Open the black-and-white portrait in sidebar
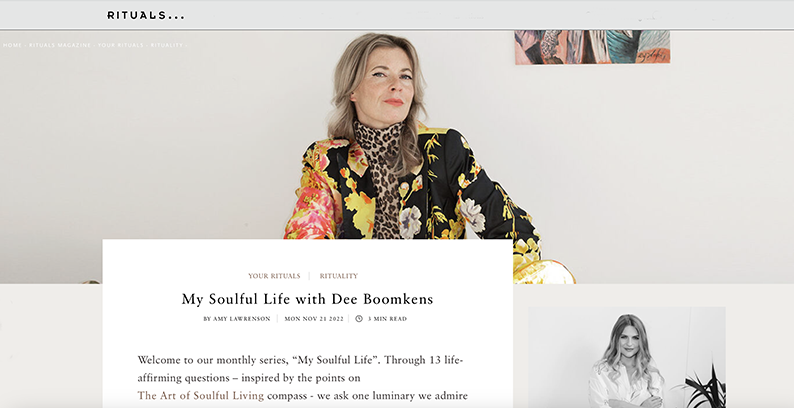This screenshot has width=794, height=408. point(627,357)
